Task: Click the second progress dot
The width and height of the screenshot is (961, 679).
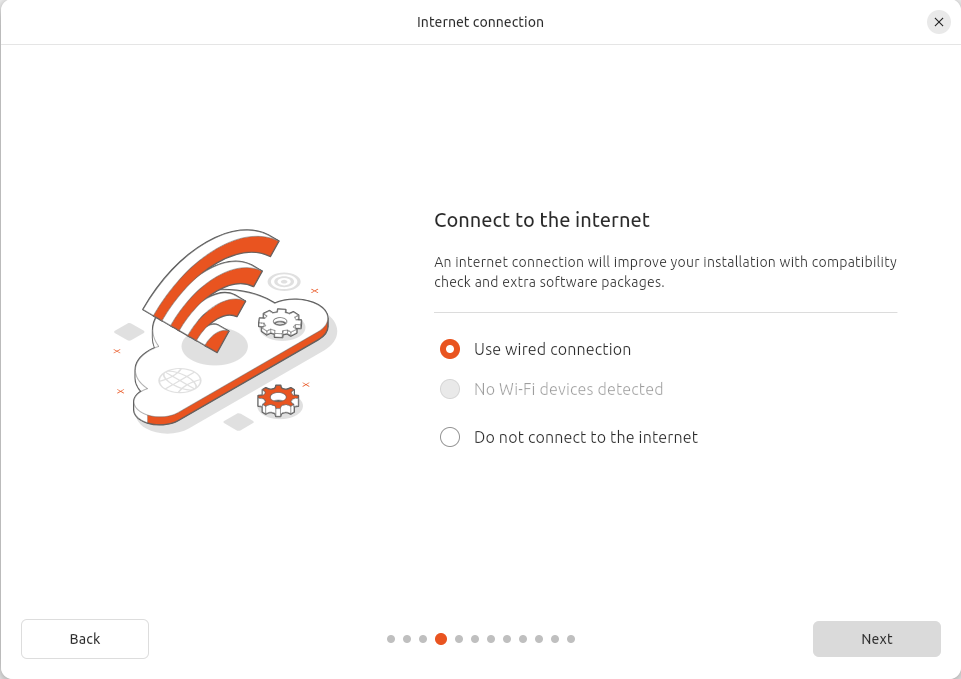Action: coord(407,638)
